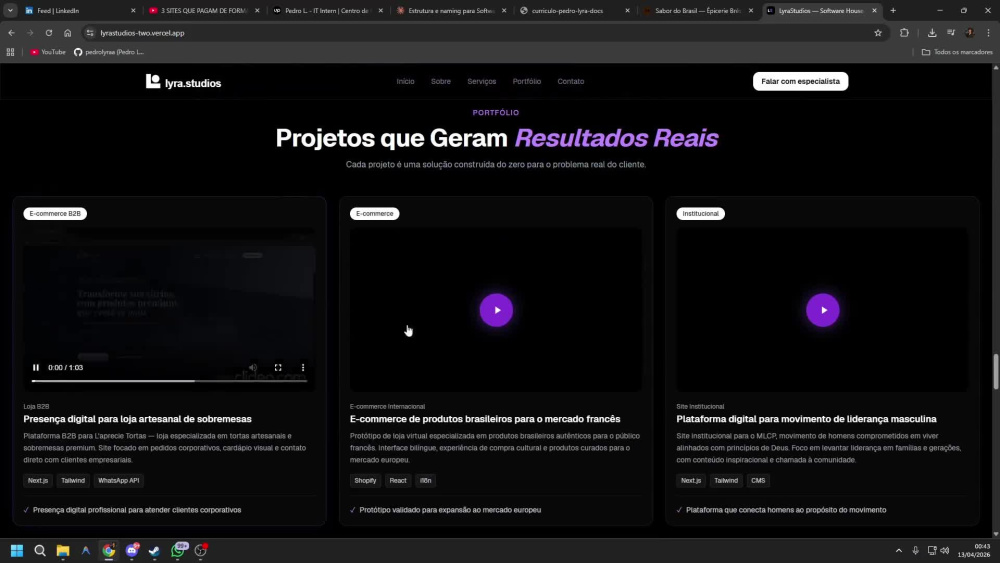Click title Presença digital para loja artesanal
This screenshot has width=1000, height=563.
[x=137, y=419]
